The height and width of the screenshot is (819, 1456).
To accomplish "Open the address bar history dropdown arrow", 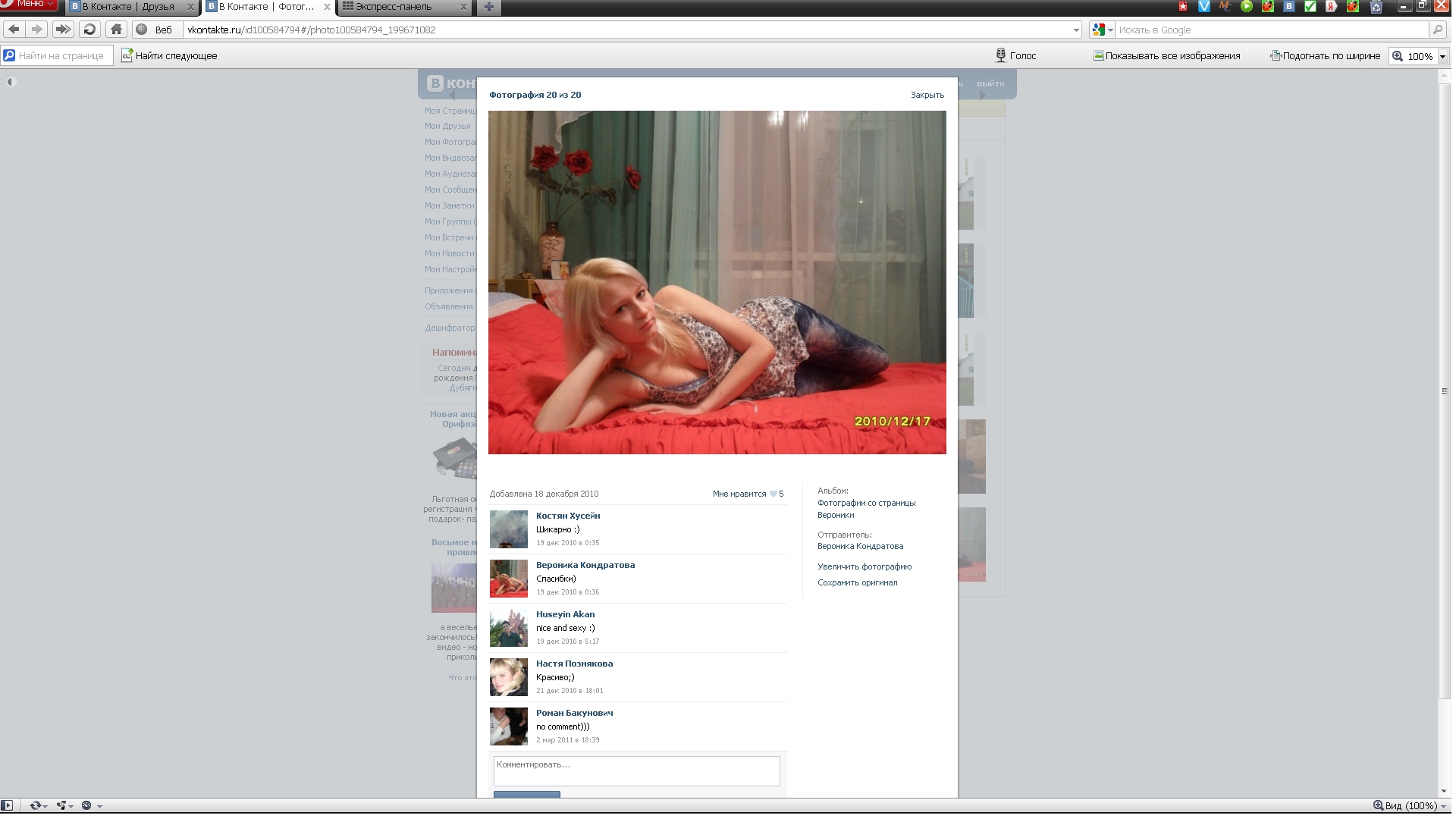I will 1076,30.
